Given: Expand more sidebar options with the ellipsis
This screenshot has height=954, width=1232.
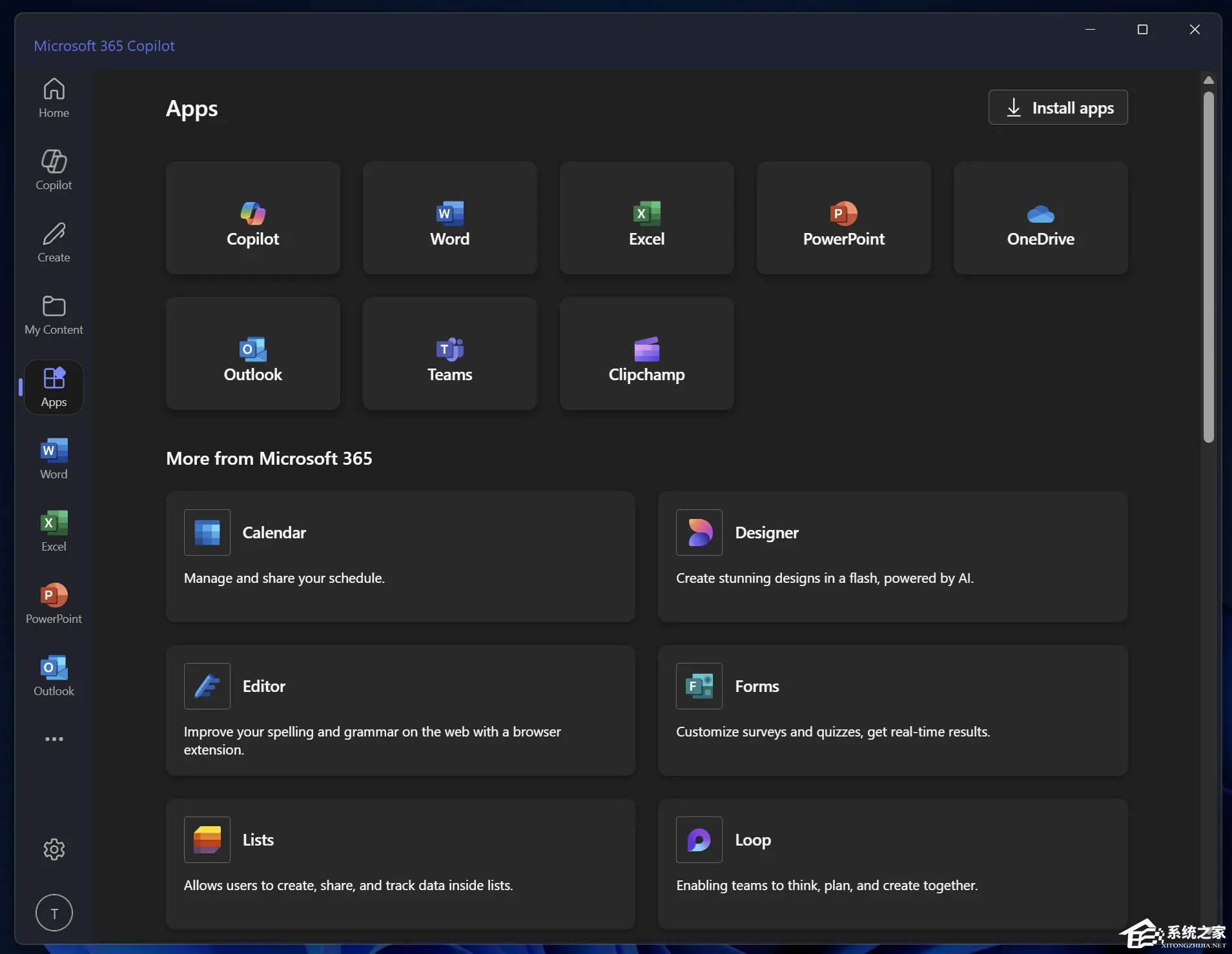Looking at the screenshot, I should 54,738.
